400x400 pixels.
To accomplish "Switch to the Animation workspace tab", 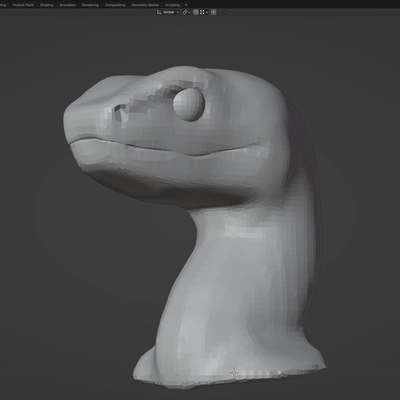I will click(67, 5).
